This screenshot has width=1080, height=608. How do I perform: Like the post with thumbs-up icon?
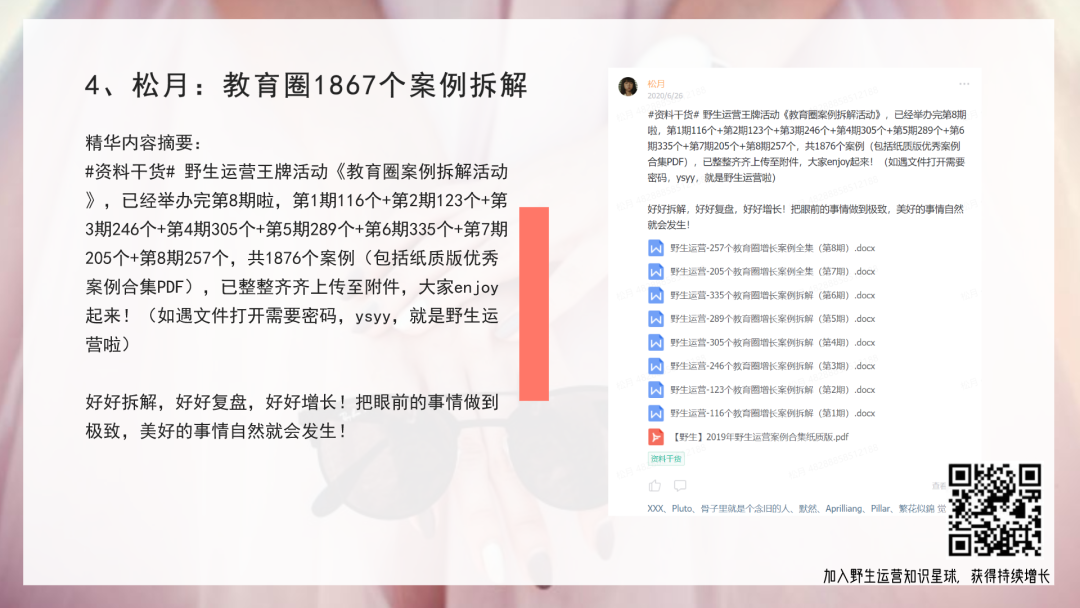pyautogui.click(x=655, y=486)
